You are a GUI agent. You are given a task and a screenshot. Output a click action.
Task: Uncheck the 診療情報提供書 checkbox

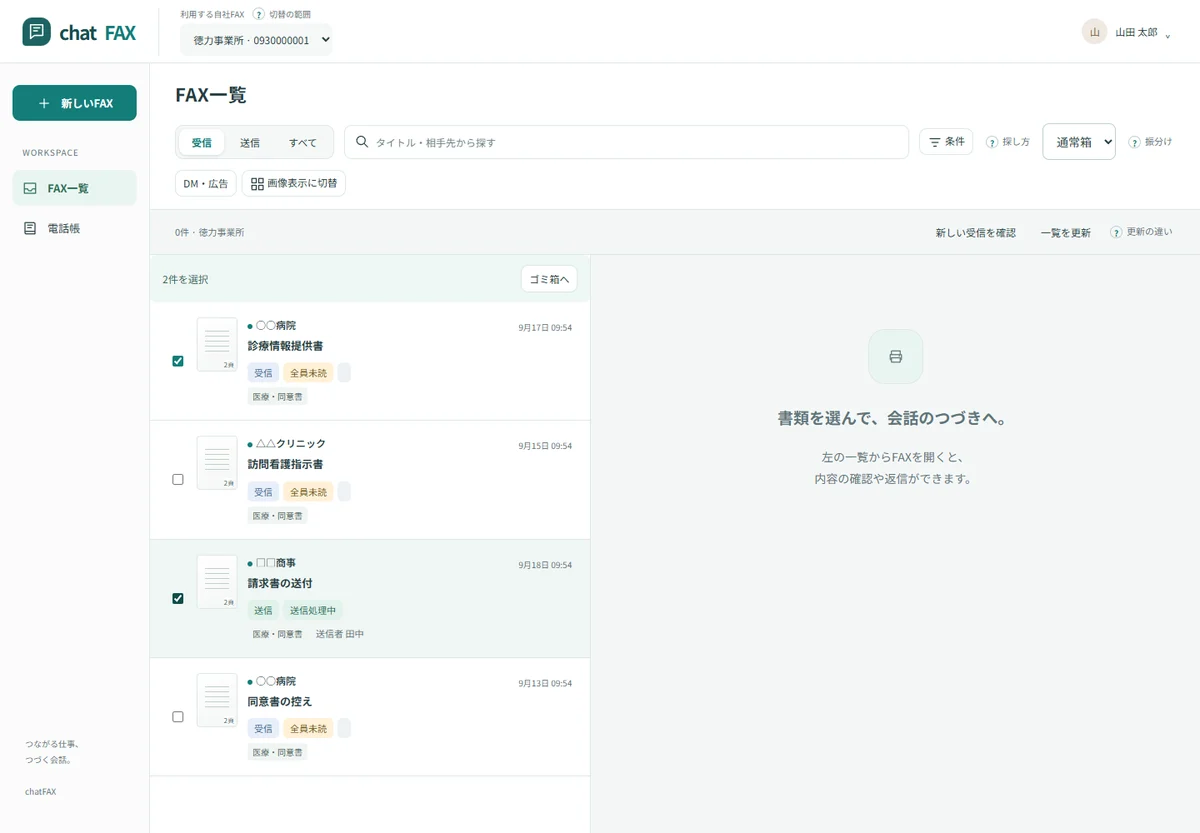click(x=178, y=361)
